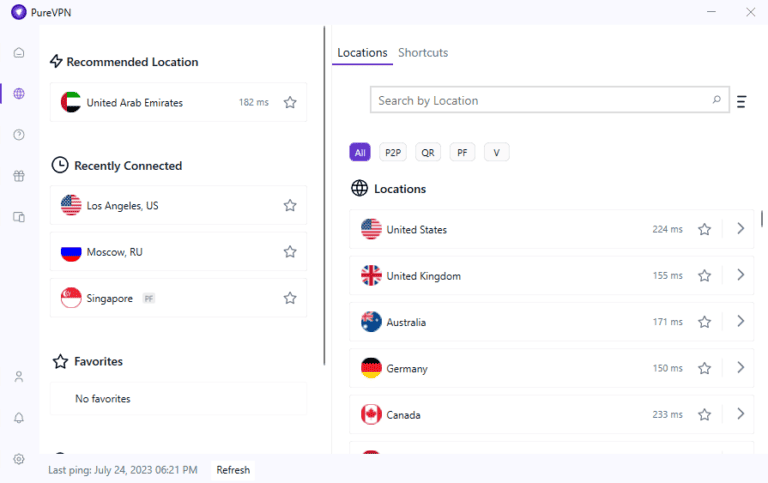Select the P2P filter tab

click(x=393, y=153)
